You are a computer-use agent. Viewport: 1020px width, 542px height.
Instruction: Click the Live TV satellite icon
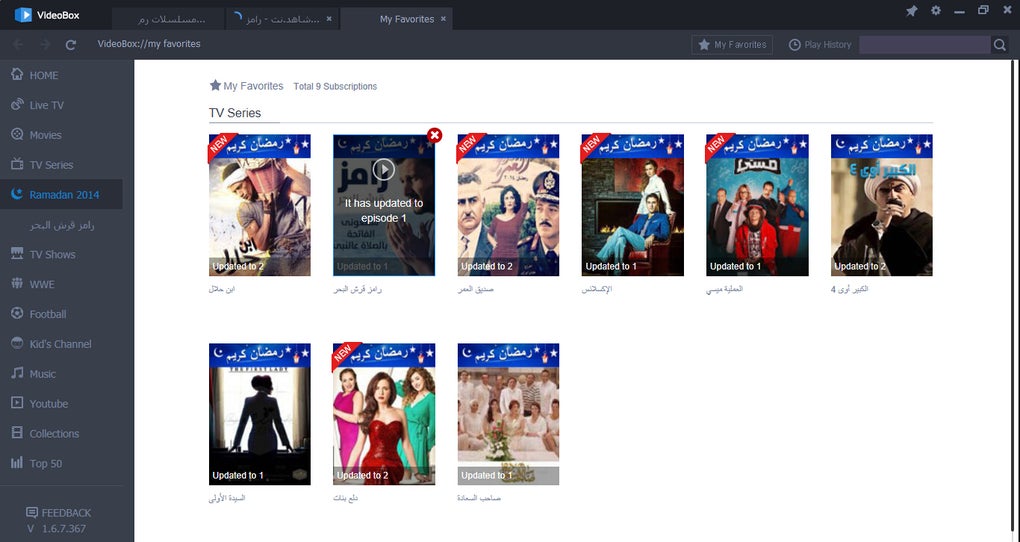tap(17, 104)
